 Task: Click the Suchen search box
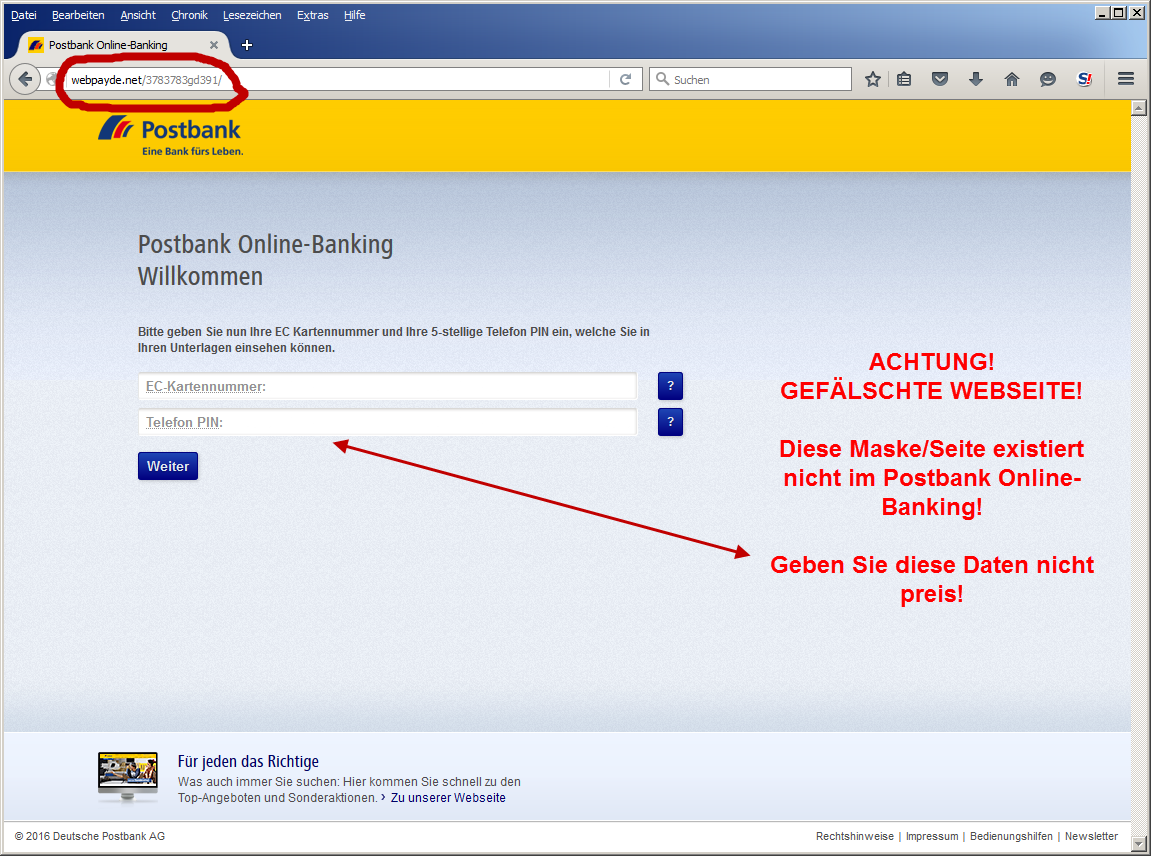[750, 79]
